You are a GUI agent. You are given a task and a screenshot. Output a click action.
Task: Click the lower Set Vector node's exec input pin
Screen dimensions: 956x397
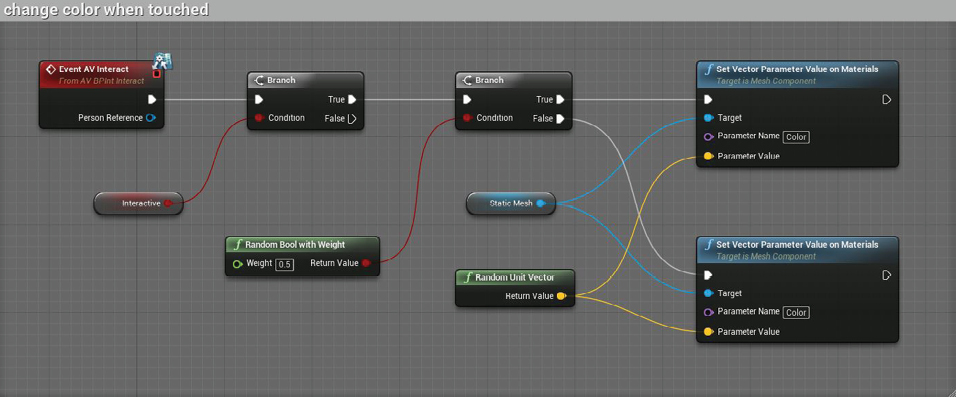pyautogui.click(x=708, y=276)
